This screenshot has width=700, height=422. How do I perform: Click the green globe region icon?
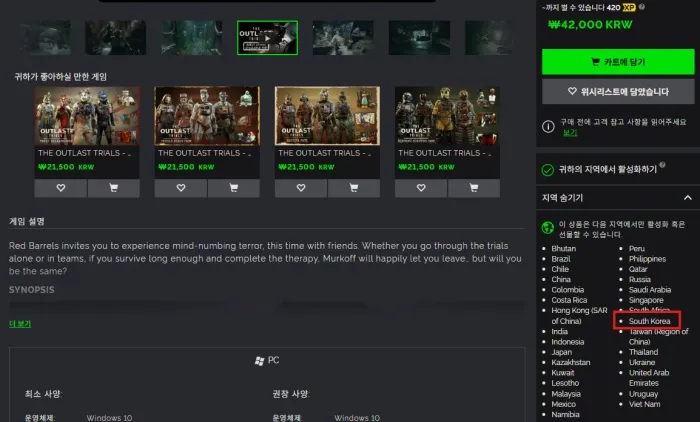[x=548, y=227]
